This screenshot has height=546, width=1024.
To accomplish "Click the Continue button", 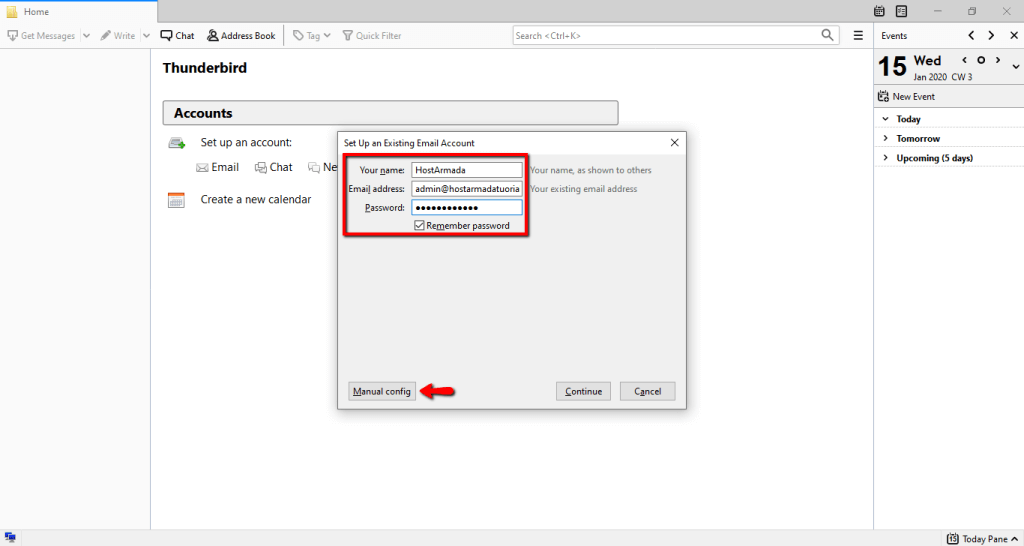I will coord(583,391).
